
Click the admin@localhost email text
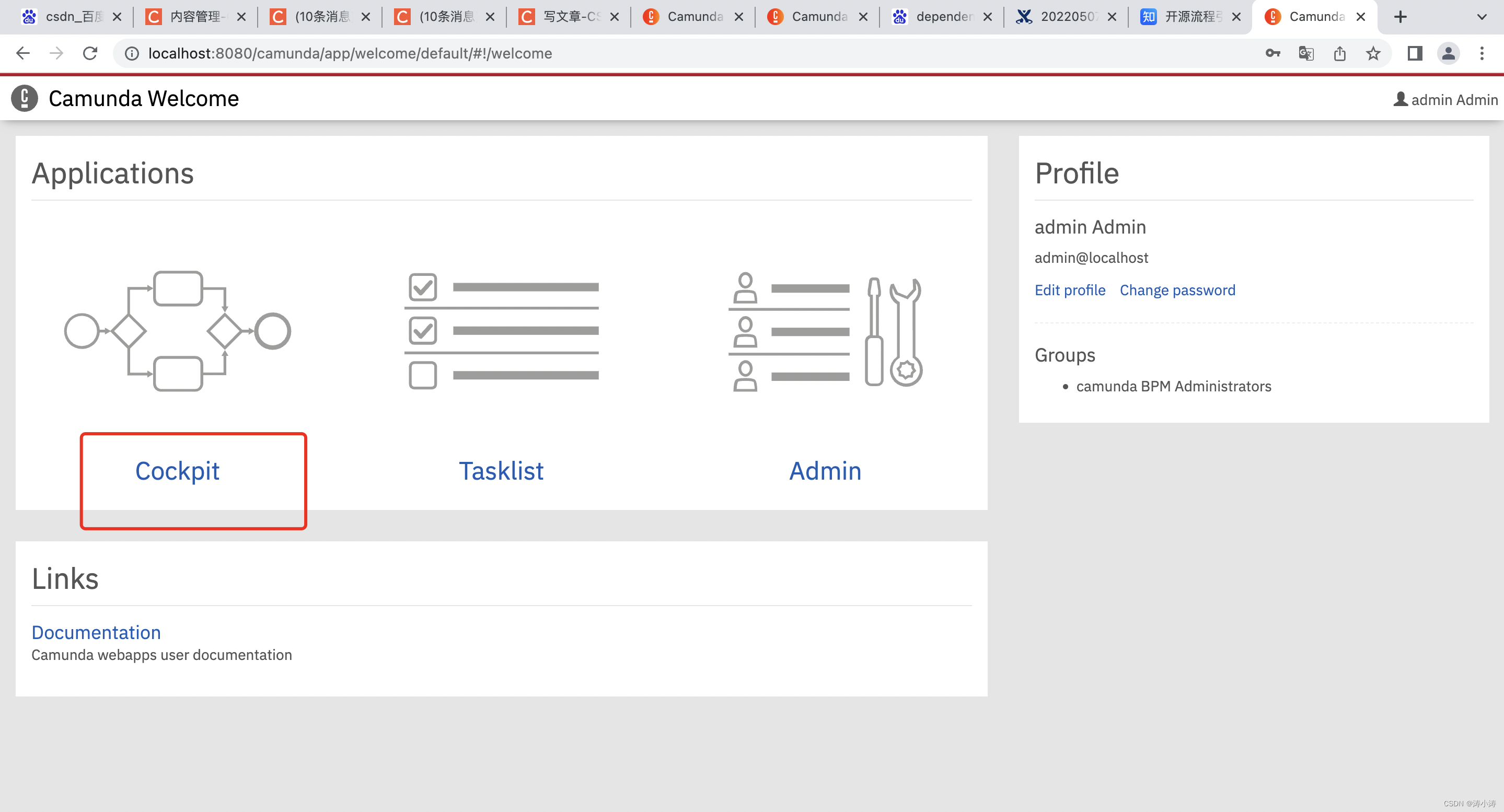[x=1091, y=258]
